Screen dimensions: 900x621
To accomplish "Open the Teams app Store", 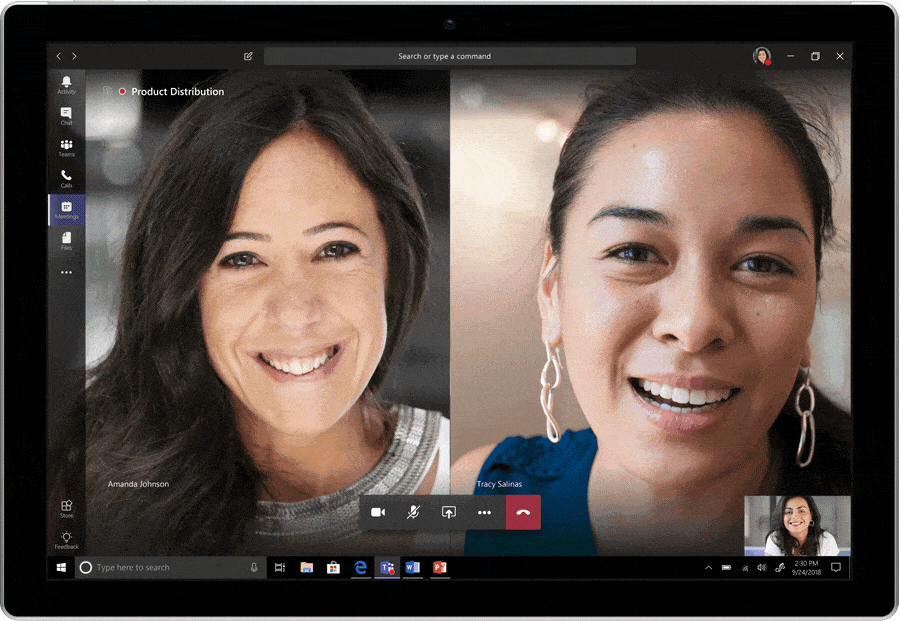I will pyautogui.click(x=67, y=508).
